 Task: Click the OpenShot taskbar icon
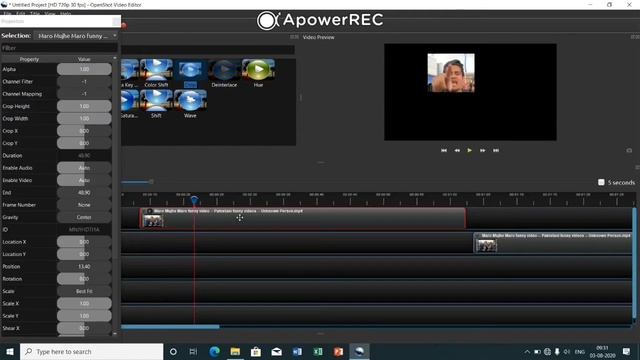(359, 351)
